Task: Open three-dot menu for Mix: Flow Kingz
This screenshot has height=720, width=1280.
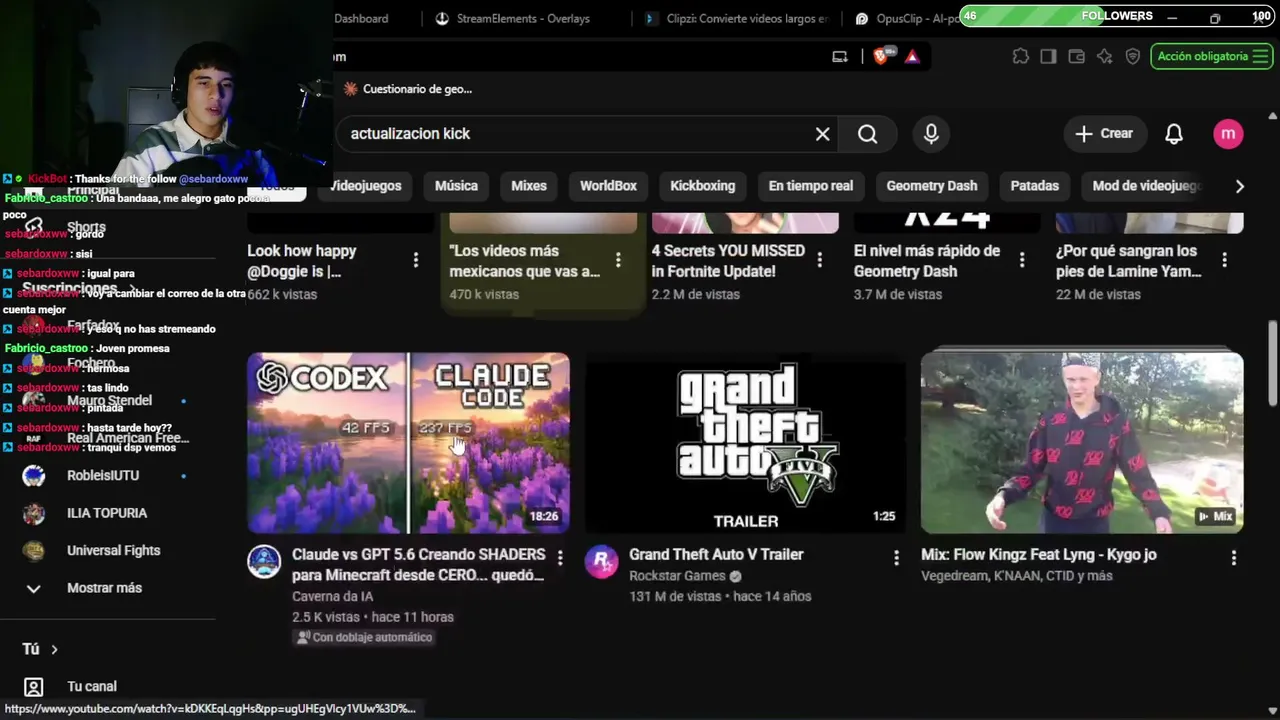Action: pos(1234,557)
